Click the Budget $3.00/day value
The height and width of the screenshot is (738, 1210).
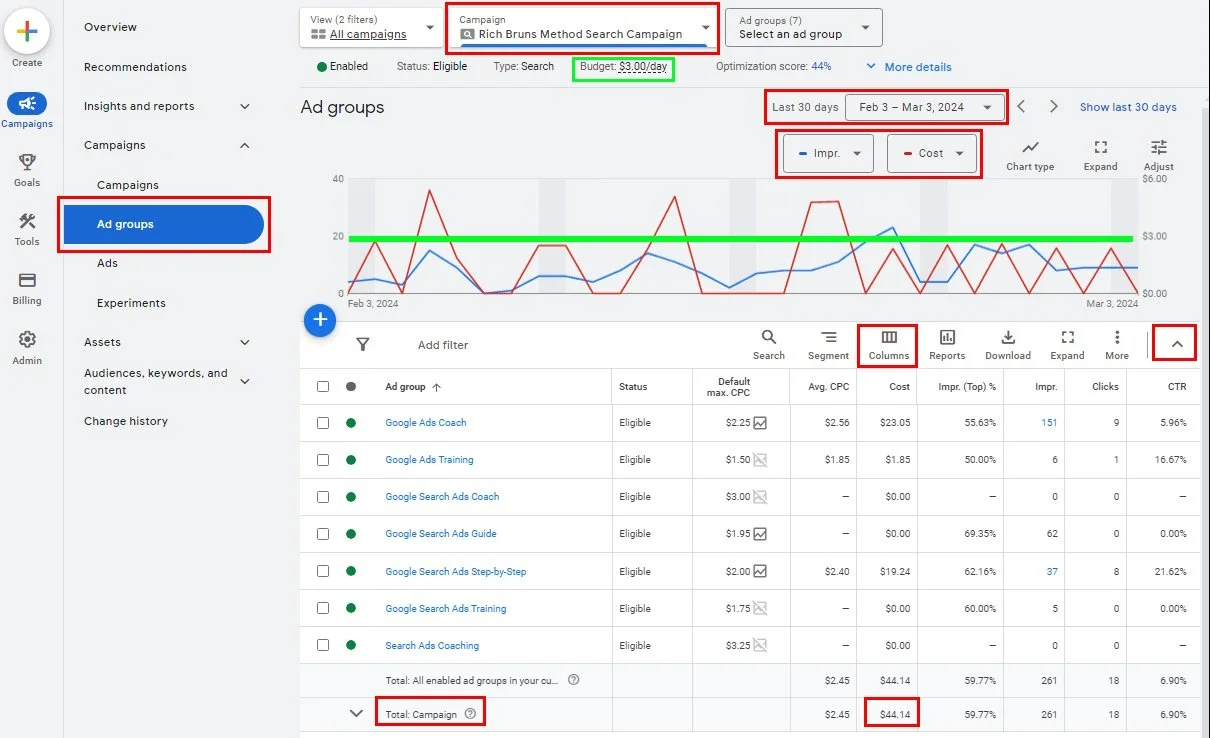pyautogui.click(x=643, y=67)
